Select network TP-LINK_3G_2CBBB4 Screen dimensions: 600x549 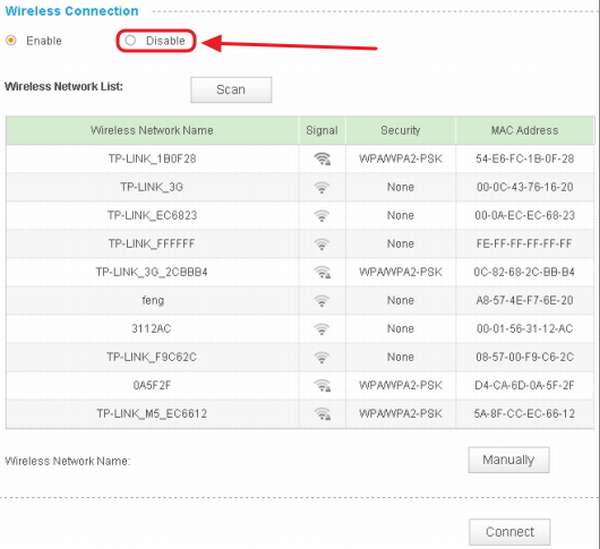152,272
